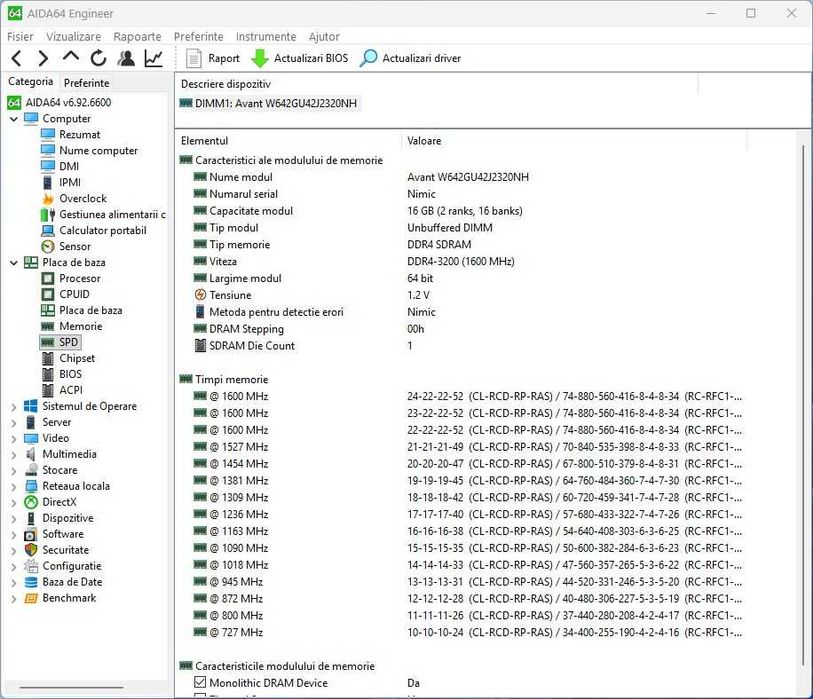Collapse the Computer tree node
Screen dimensions: 813x699
click(x=13, y=119)
